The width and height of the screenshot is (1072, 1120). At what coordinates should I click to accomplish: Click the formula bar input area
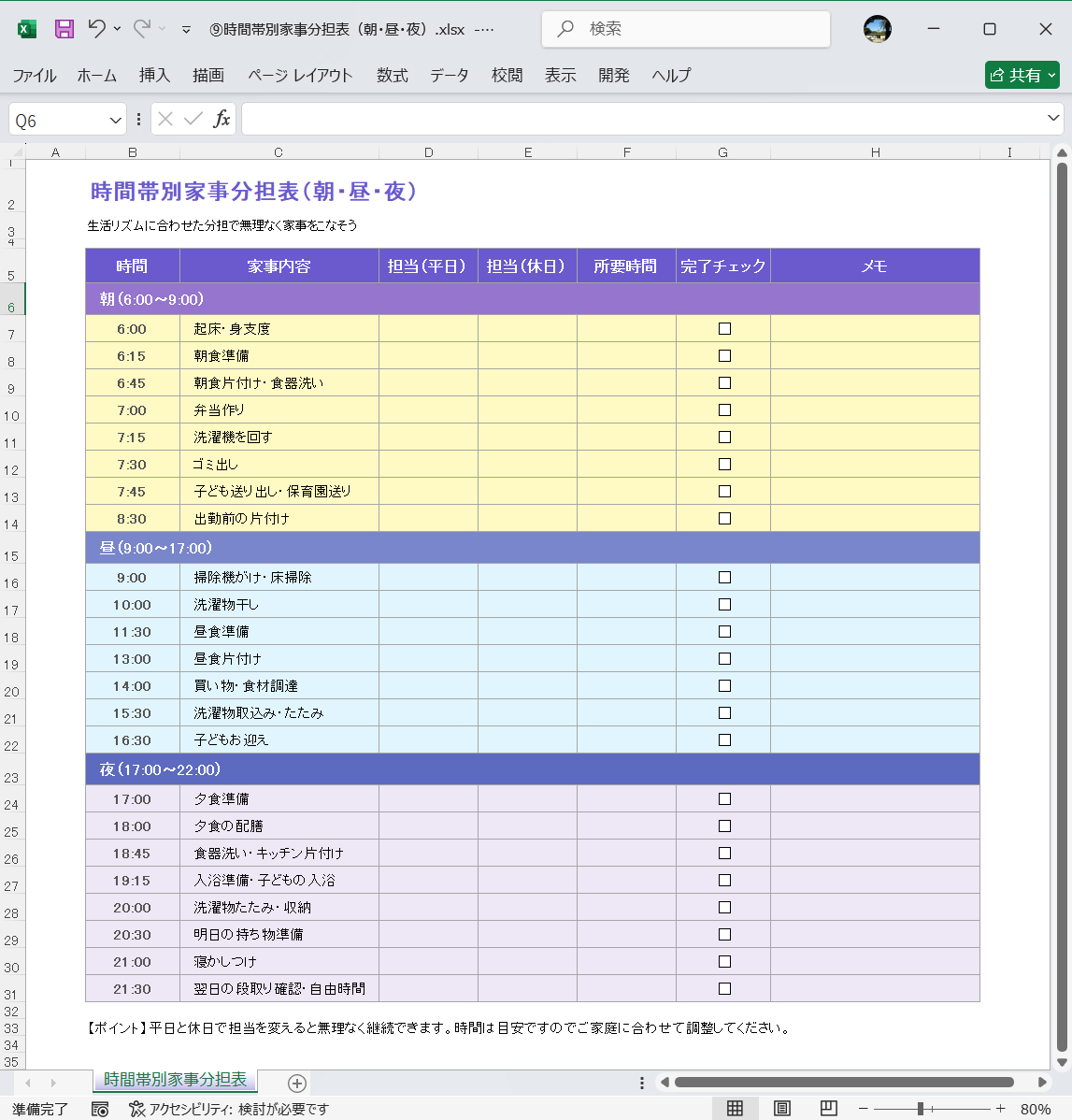tap(643, 119)
